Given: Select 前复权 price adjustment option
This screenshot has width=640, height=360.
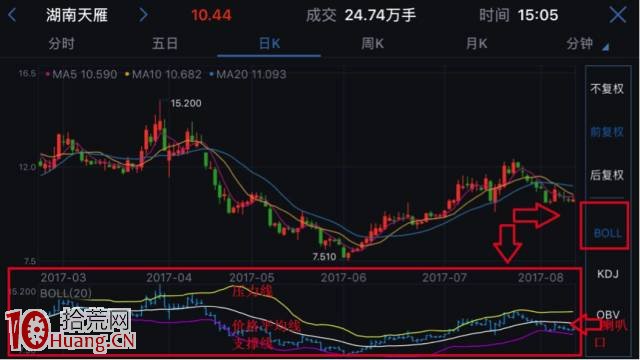Looking at the screenshot, I should tap(607, 132).
